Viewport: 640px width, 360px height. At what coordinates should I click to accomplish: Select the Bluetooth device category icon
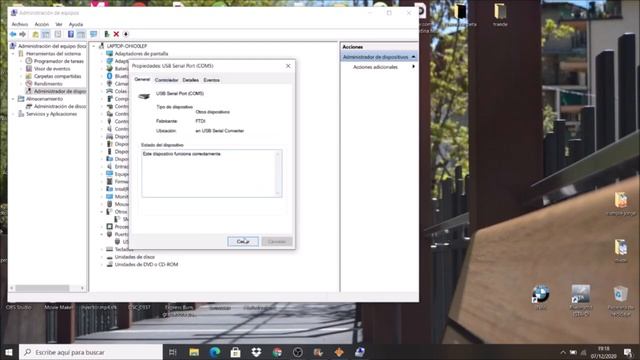click(109, 76)
